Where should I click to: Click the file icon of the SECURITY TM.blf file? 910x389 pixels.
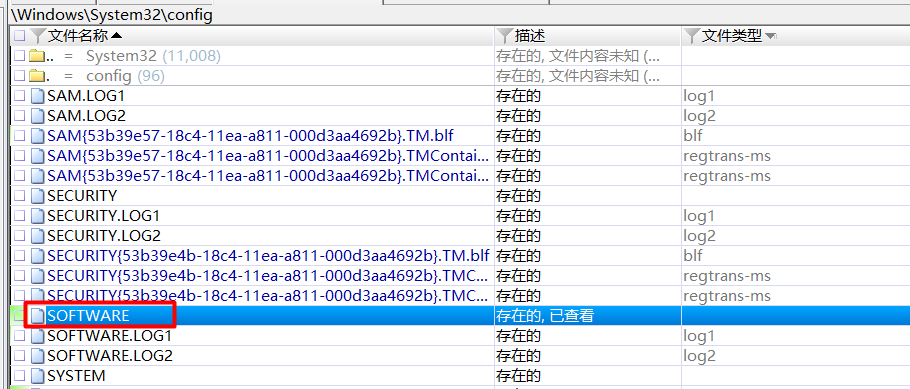point(38,255)
